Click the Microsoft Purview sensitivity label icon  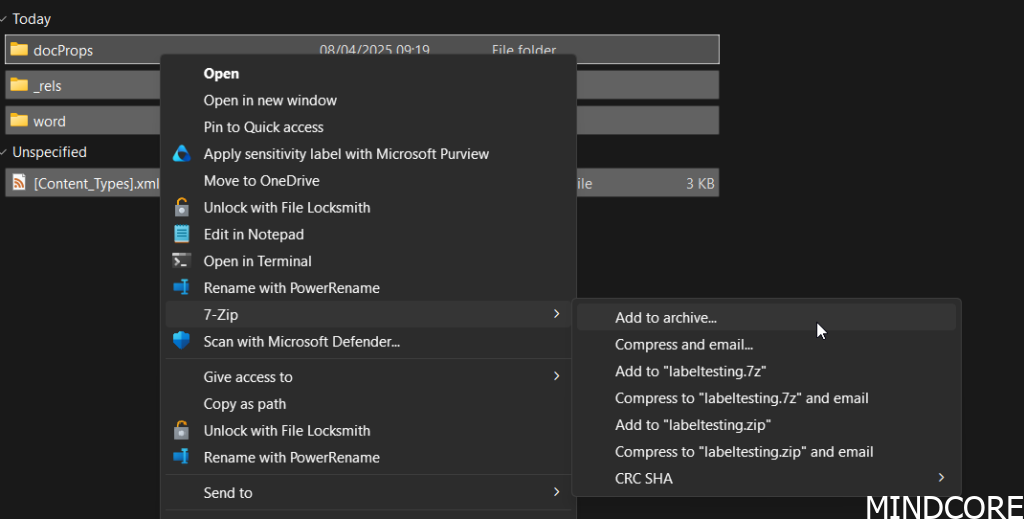[x=181, y=154]
